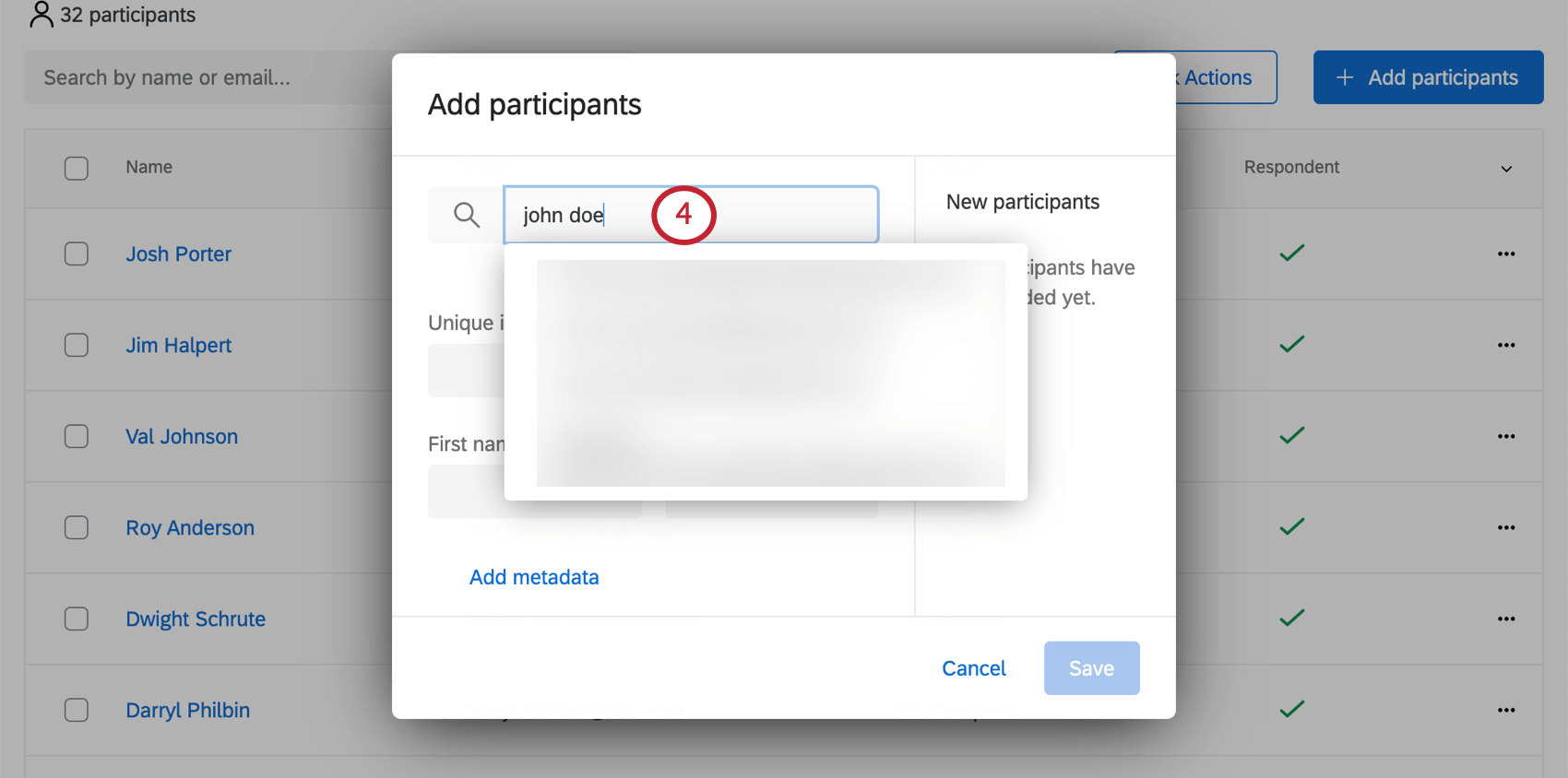Open the three-dot menu beside Josh Porter

[x=1506, y=253]
